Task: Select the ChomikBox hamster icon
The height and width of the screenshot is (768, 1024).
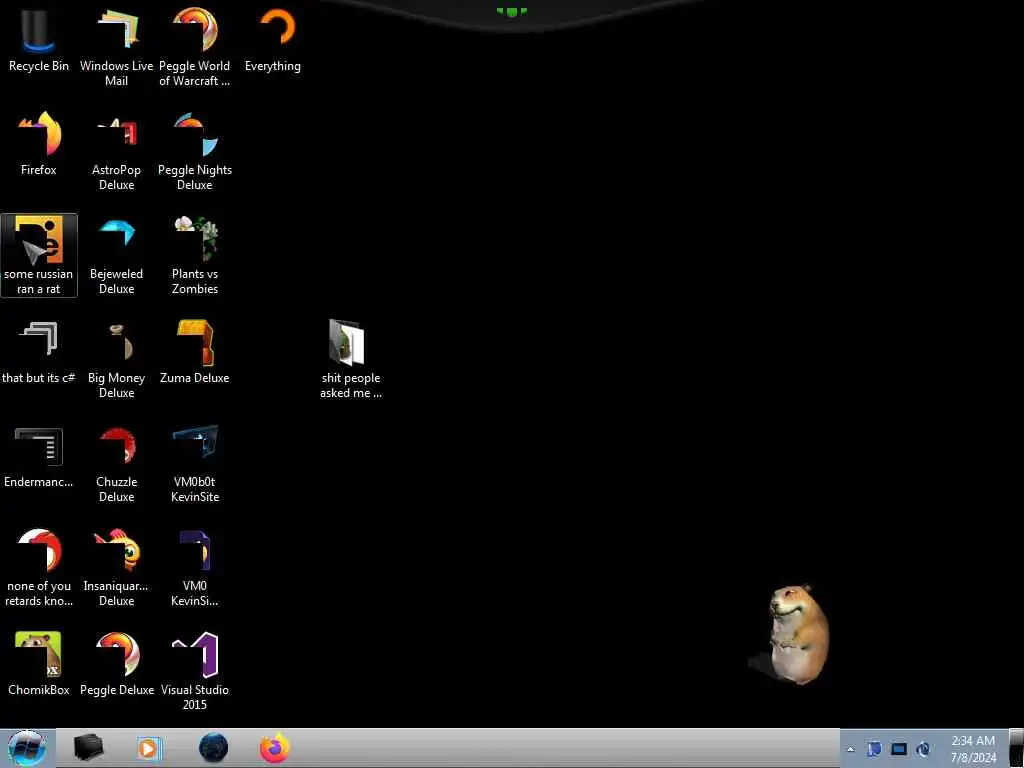Action: (39, 664)
